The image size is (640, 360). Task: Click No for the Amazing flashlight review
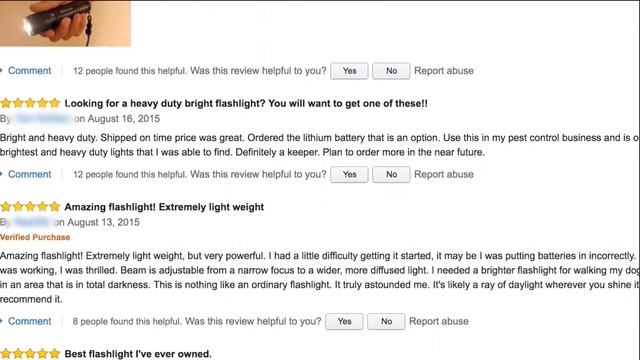pos(386,322)
